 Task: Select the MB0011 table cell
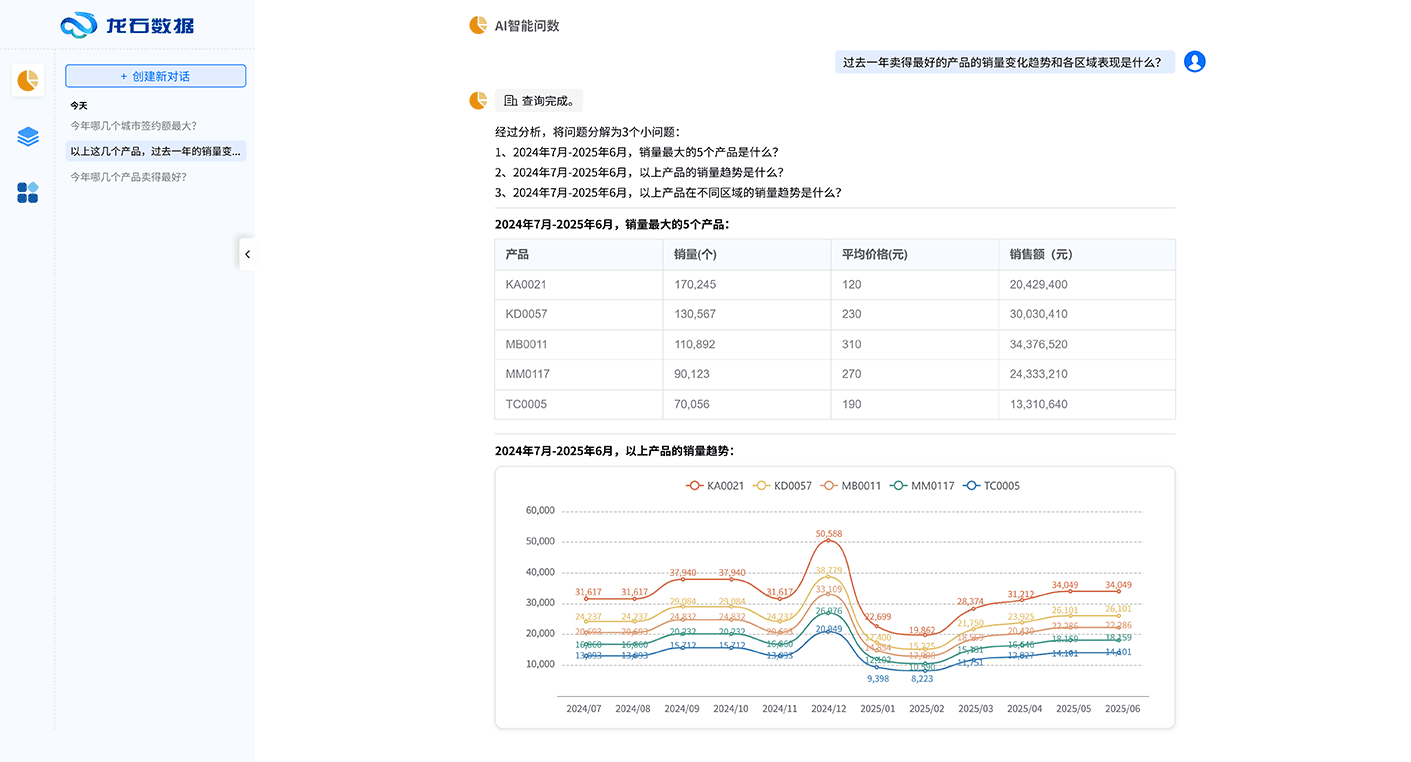click(x=579, y=344)
